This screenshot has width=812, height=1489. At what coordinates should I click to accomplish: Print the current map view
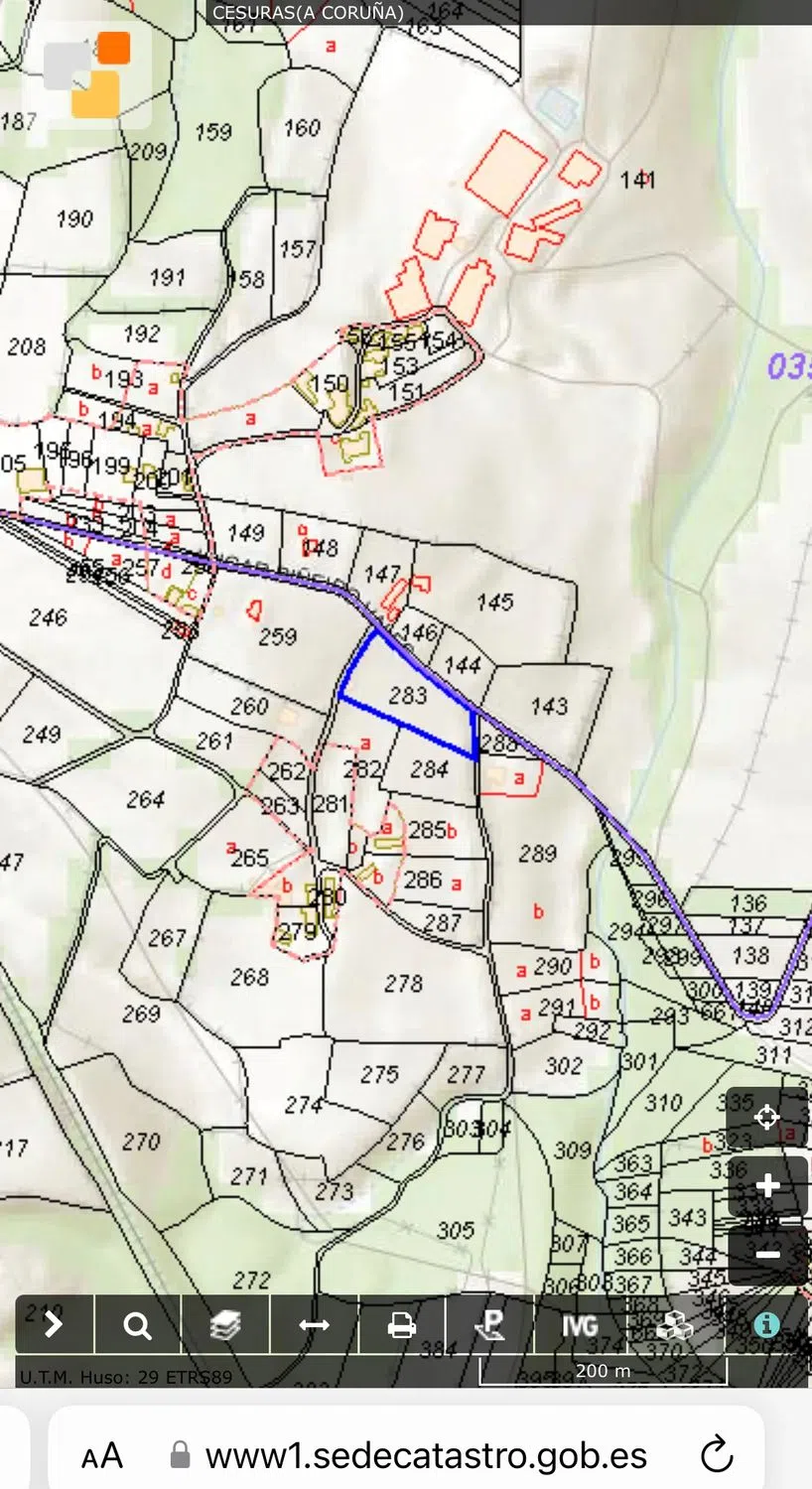(x=402, y=1324)
